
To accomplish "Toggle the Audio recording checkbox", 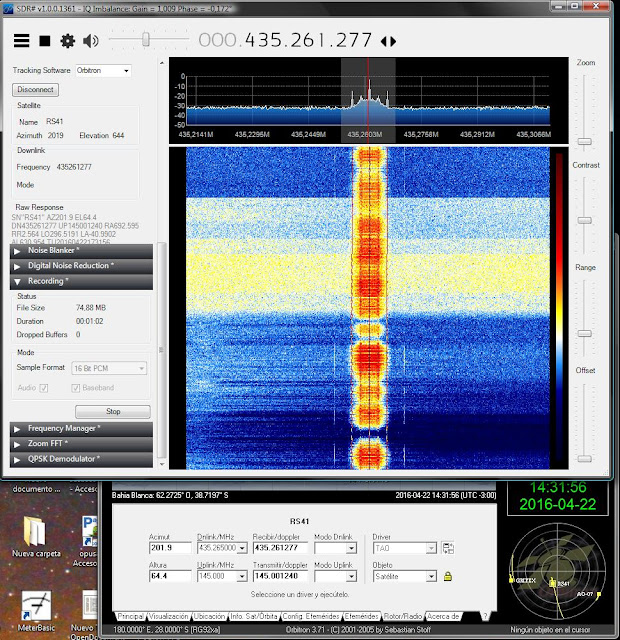I will (44, 387).
